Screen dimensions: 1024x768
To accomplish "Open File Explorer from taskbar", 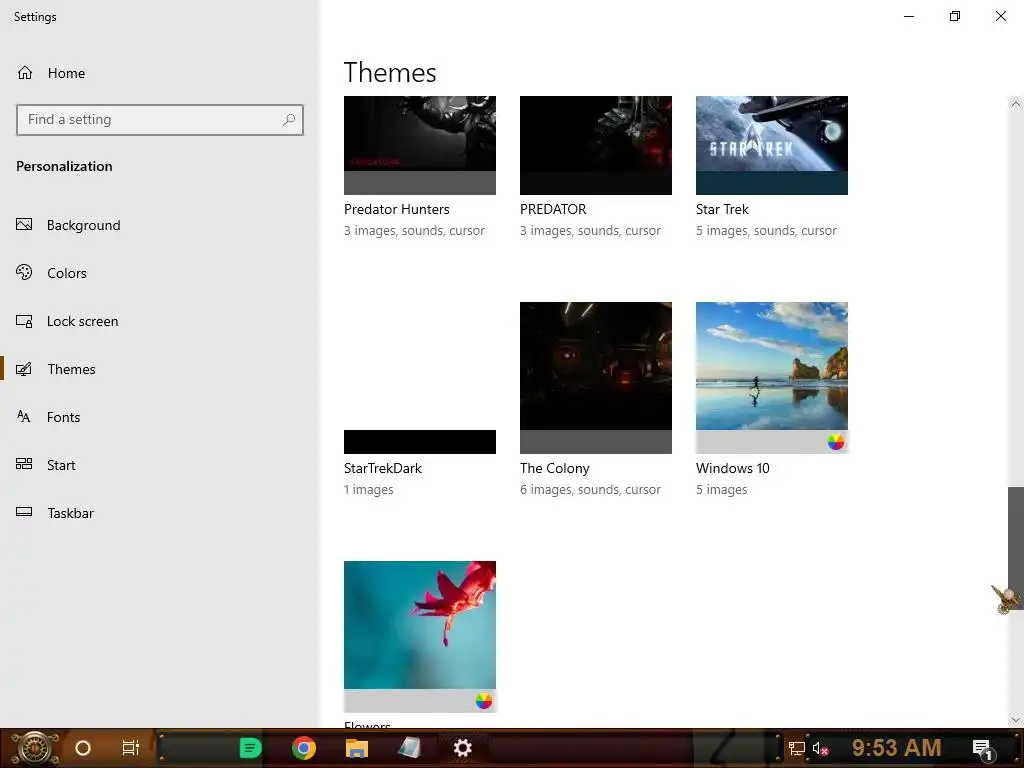I will [x=357, y=748].
